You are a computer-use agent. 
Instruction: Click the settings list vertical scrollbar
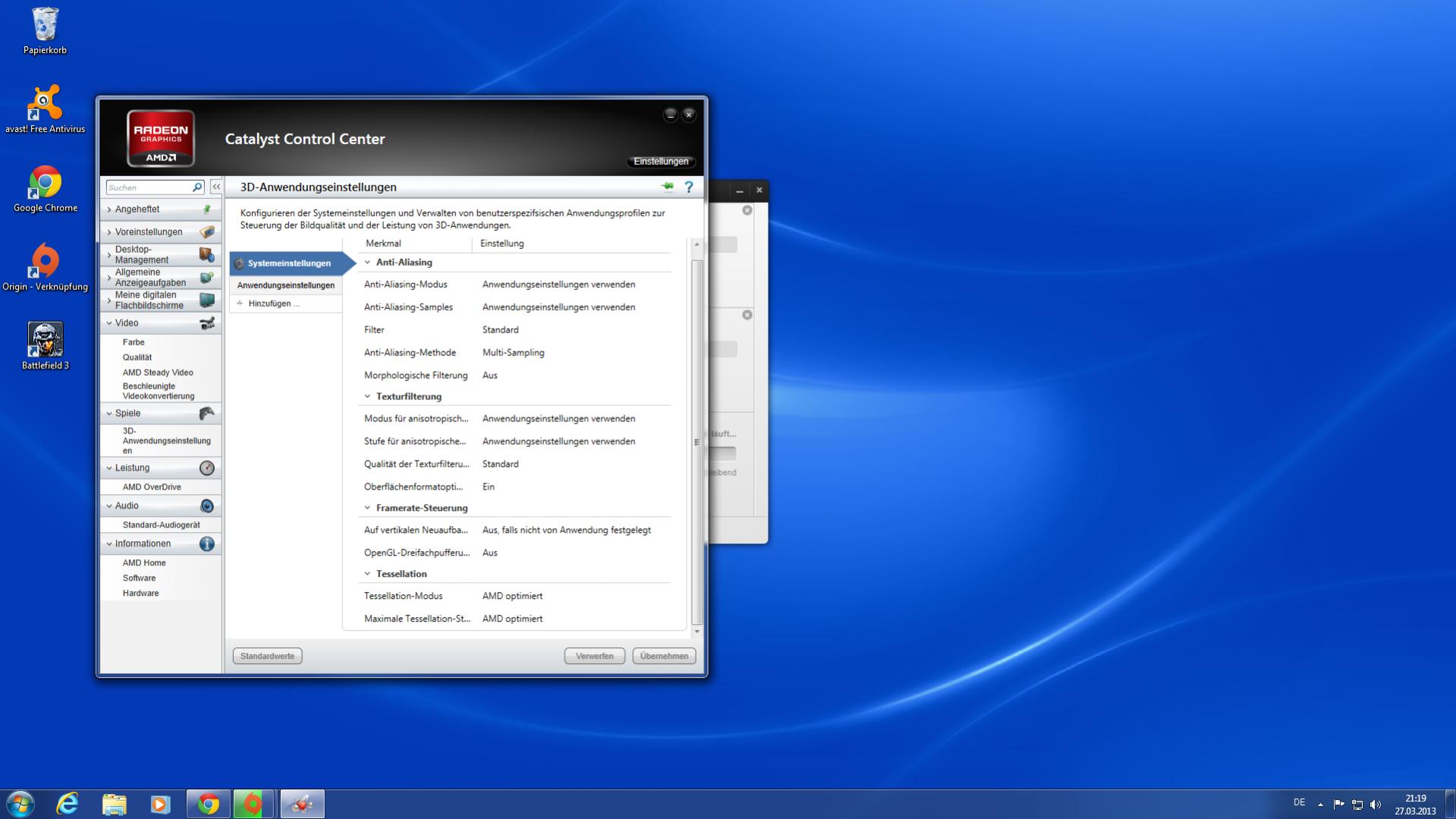pyautogui.click(x=697, y=442)
